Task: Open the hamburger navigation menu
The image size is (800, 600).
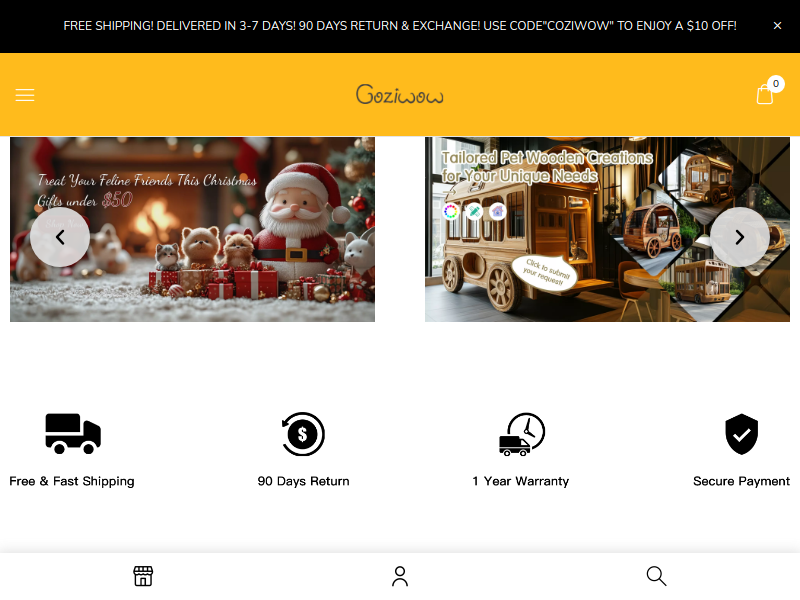Action: coord(25,95)
